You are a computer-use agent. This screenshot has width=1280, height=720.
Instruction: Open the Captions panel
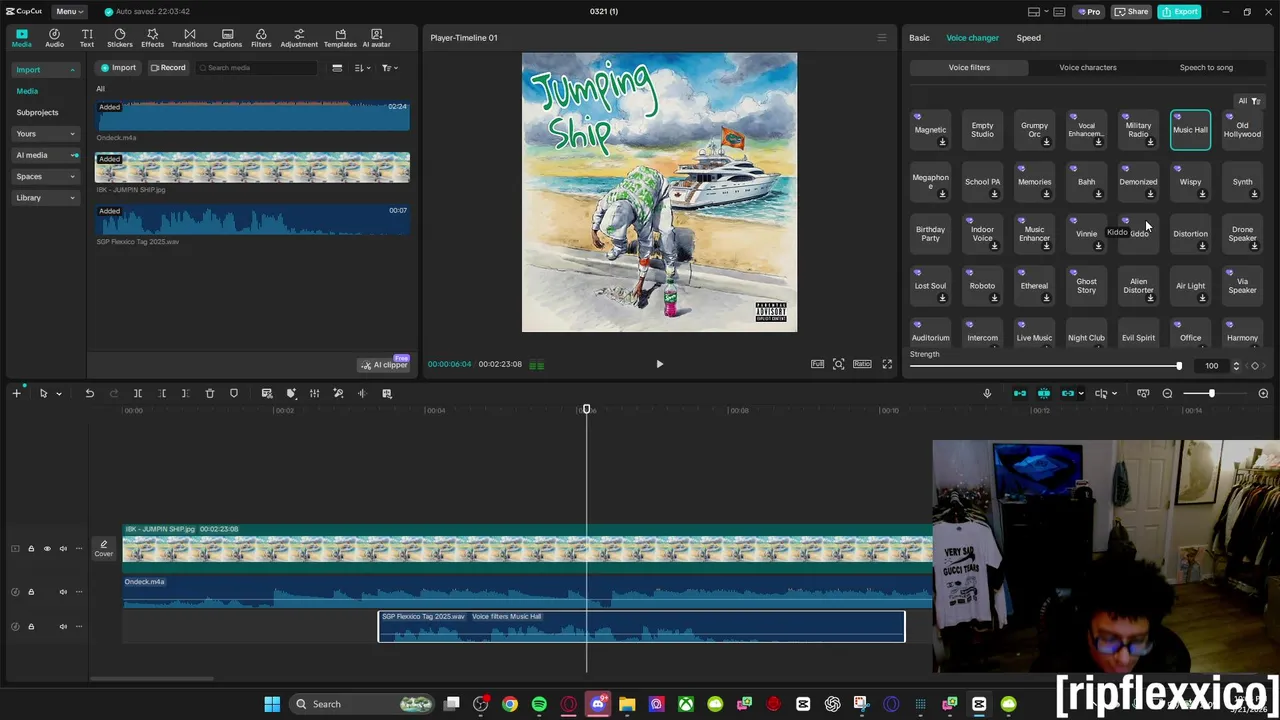click(x=227, y=38)
